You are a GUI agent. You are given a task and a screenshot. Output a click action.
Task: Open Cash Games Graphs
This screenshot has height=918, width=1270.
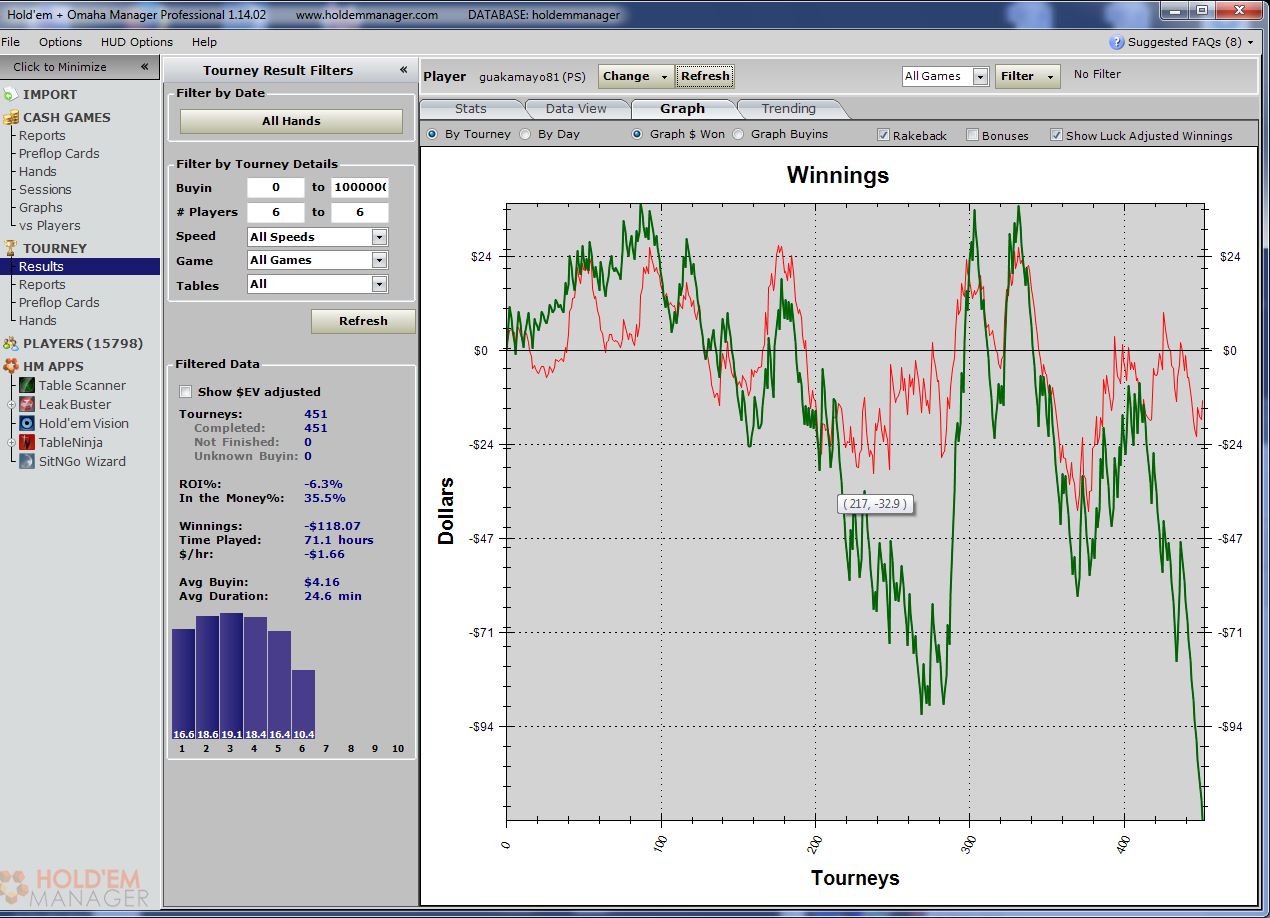[x=41, y=208]
